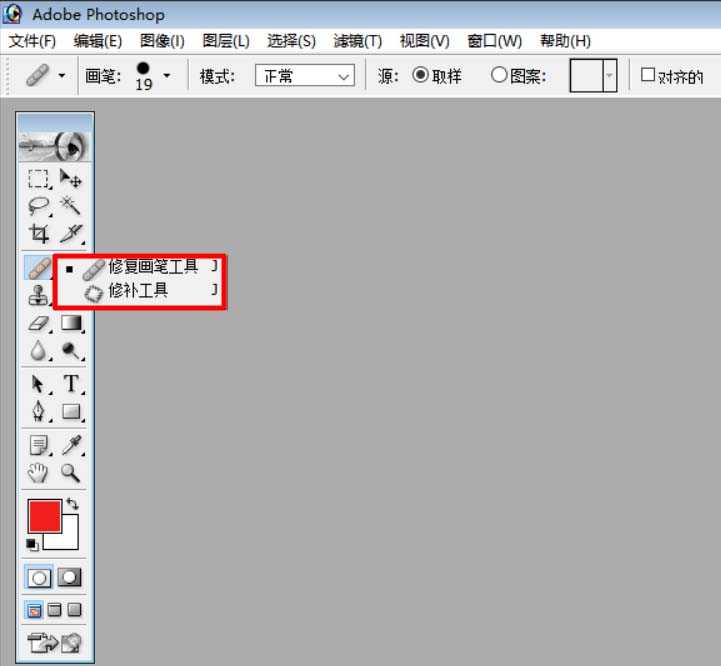Swap foreground and background colors

[73, 504]
